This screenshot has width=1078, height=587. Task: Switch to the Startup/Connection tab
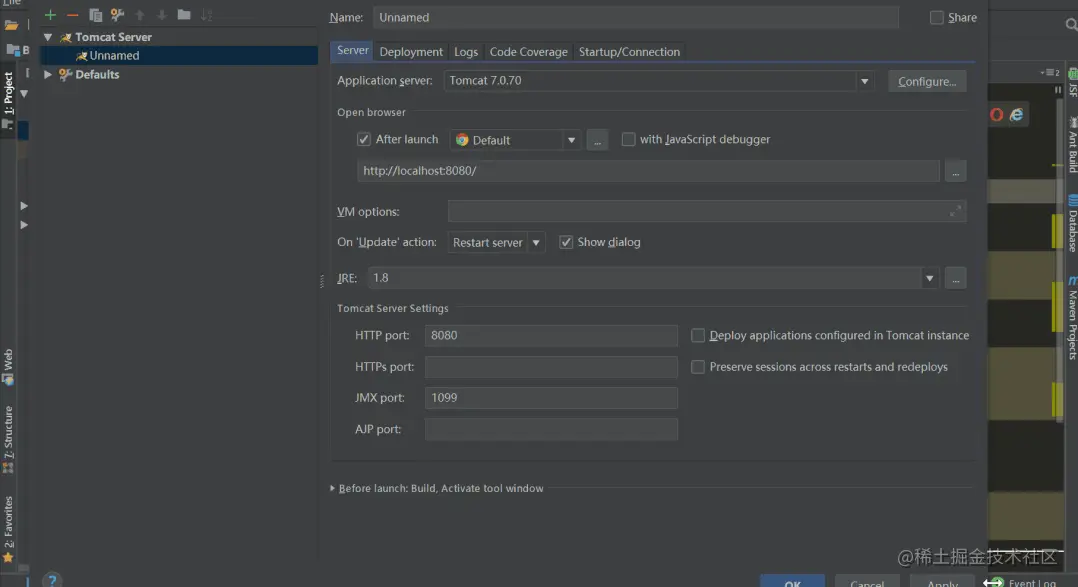pos(629,52)
